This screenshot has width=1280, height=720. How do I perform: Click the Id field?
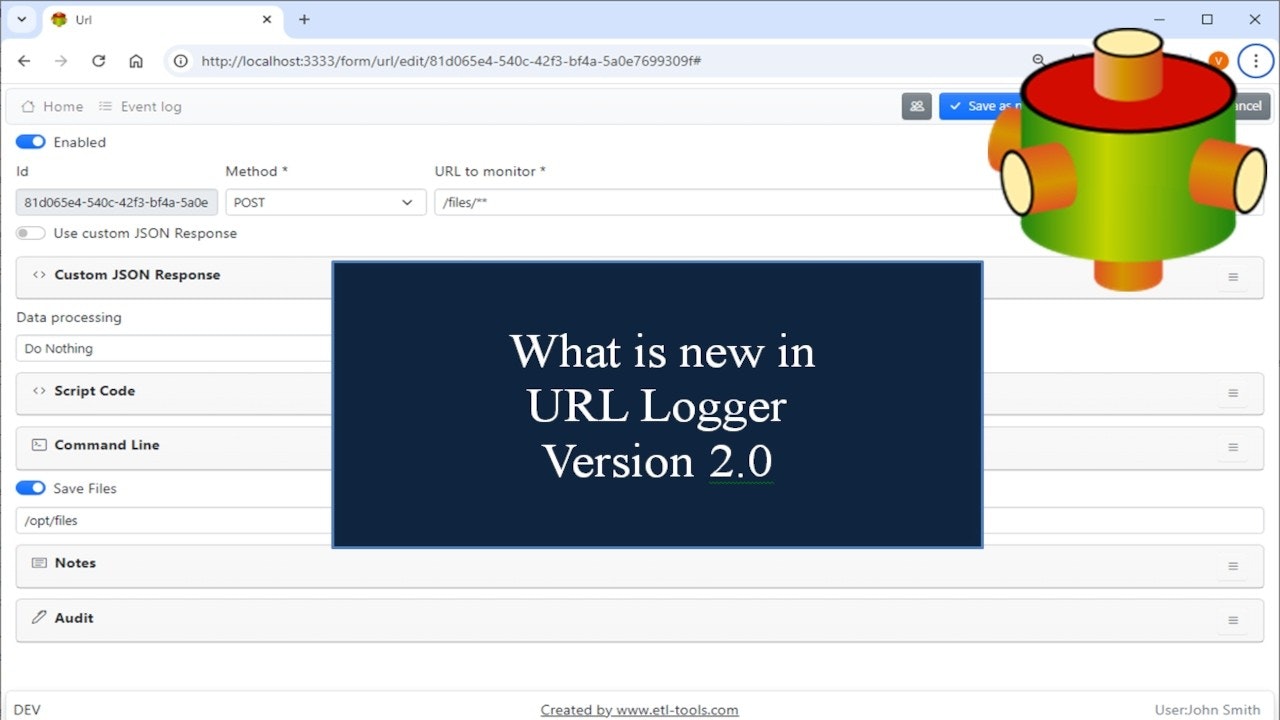[117, 202]
